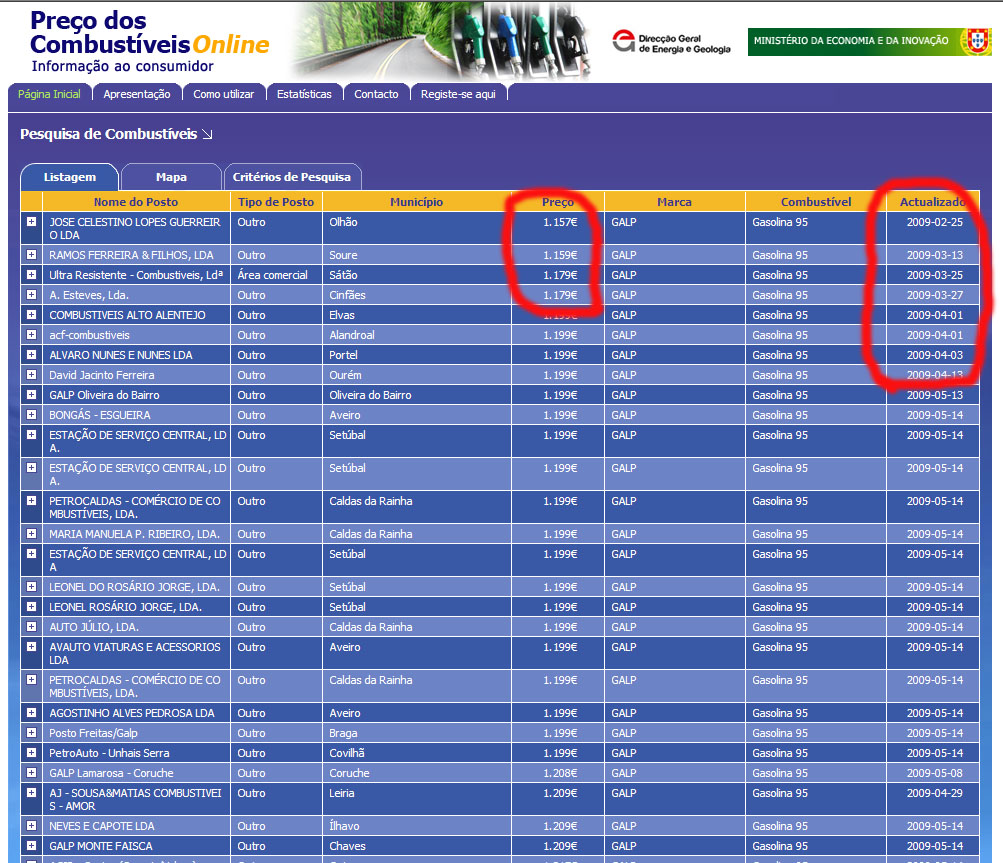Expand the A. Esteves, Lda. row
Screen dimensions: 1003x863
coord(31,294)
